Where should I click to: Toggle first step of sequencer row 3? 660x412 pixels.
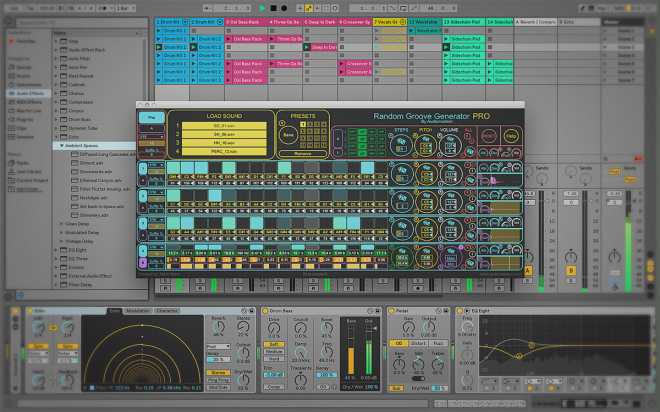tap(173, 223)
